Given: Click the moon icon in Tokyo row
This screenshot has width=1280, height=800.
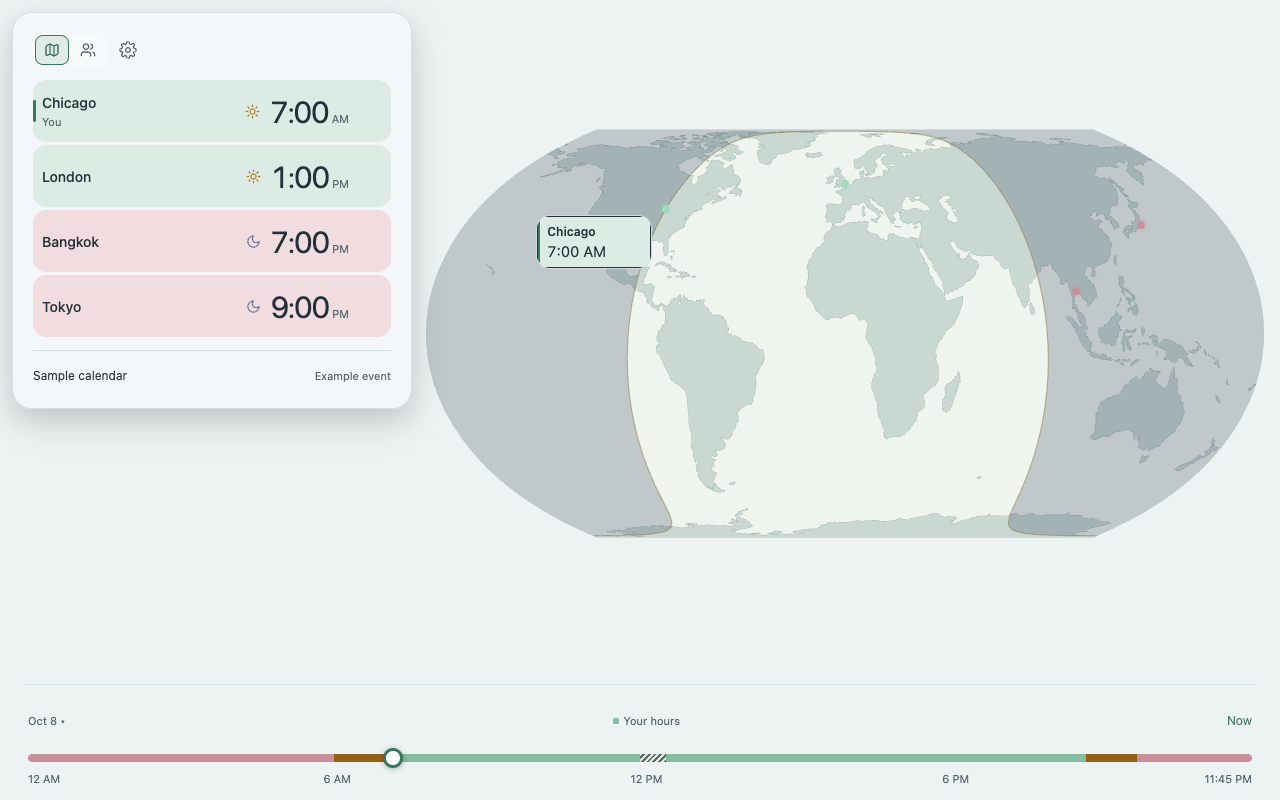Looking at the screenshot, I should pyautogui.click(x=253, y=307).
